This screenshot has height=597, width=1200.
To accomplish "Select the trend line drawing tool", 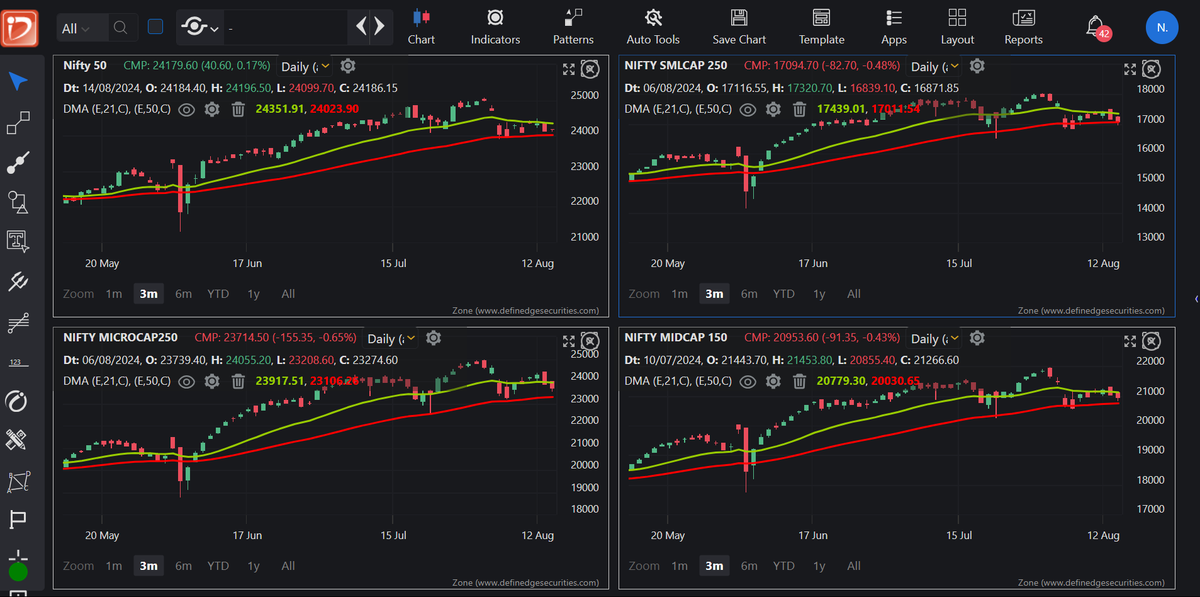I will (x=17, y=162).
